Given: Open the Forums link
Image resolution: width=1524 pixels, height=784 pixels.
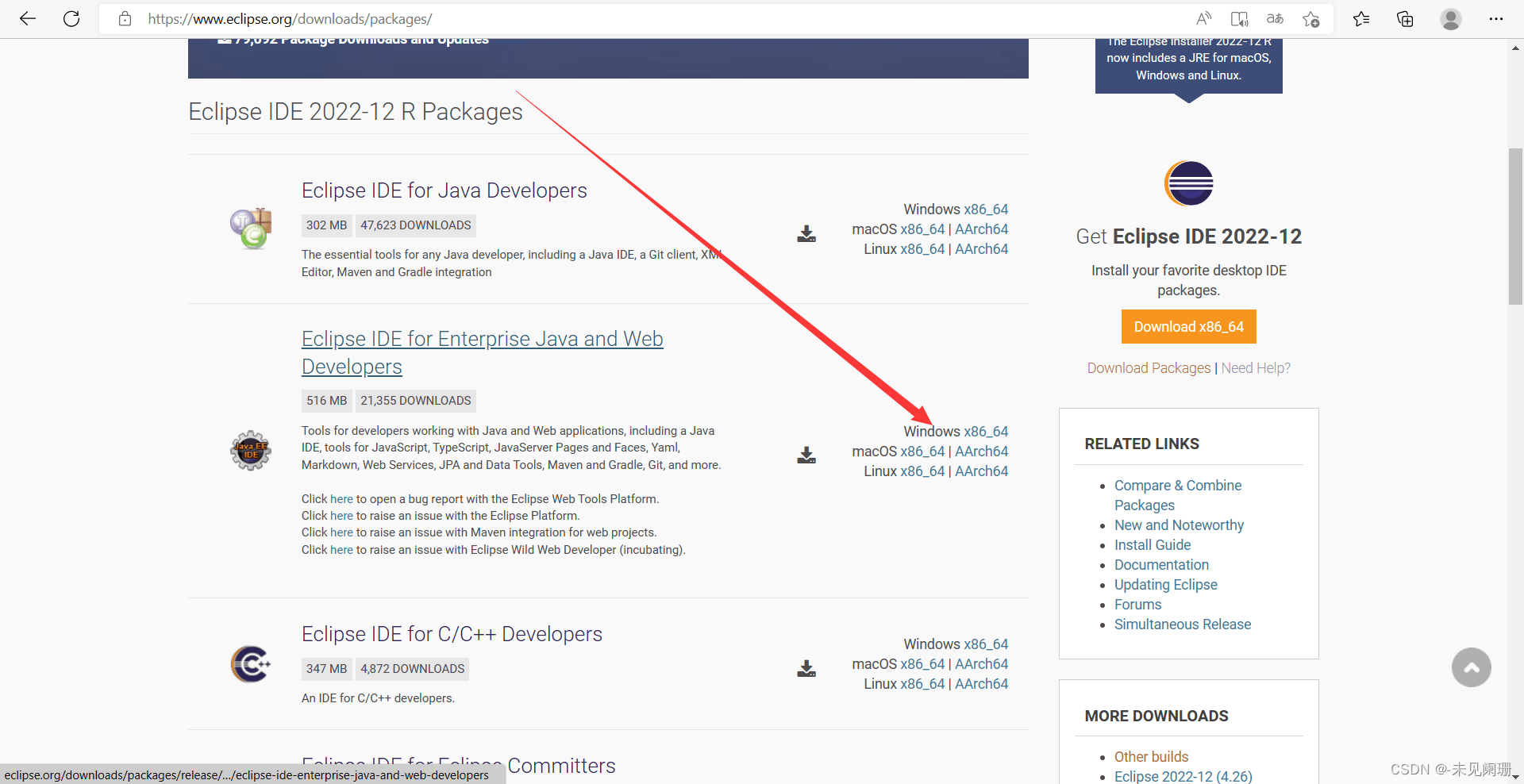Looking at the screenshot, I should [x=1137, y=605].
